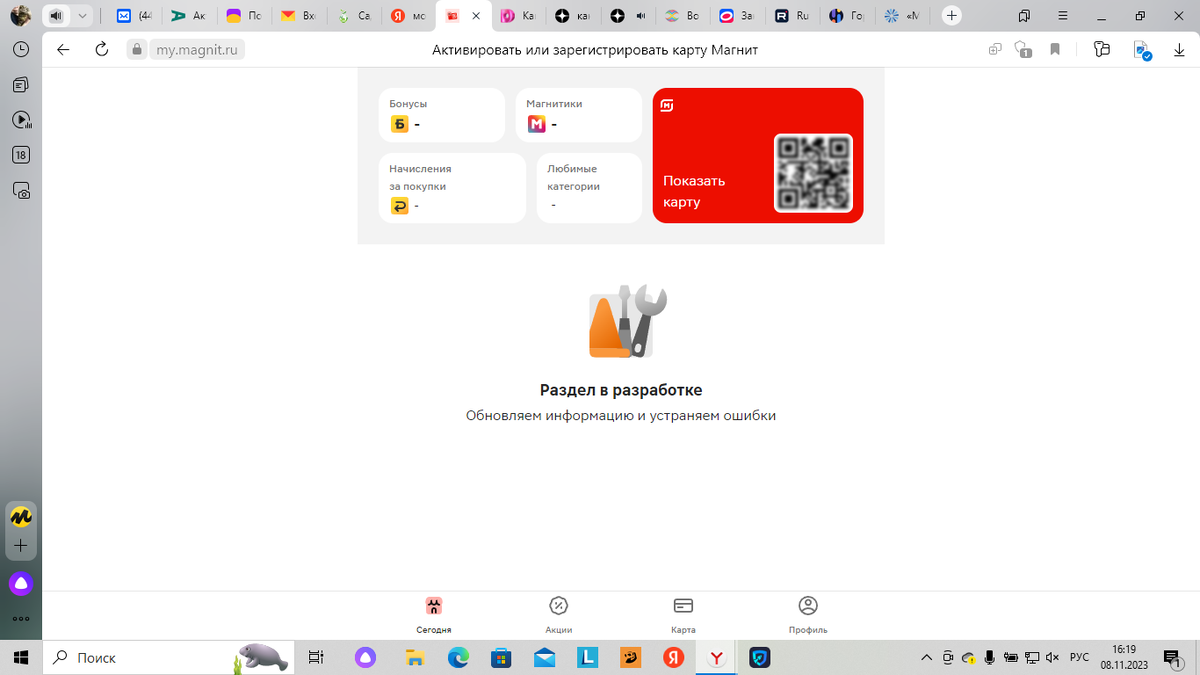Open the video player icon in sidebar
Image resolution: width=1200 pixels, height=675 pixels.
[21, 120]
